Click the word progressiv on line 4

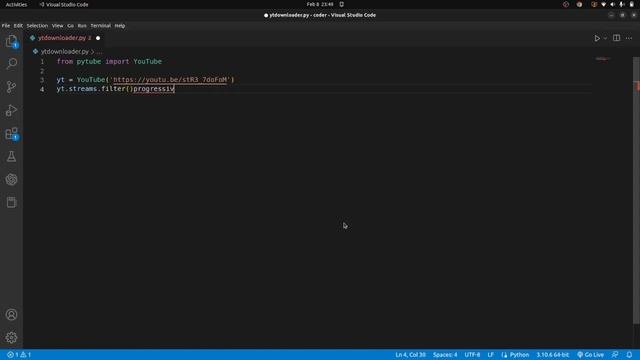(154, 89)
